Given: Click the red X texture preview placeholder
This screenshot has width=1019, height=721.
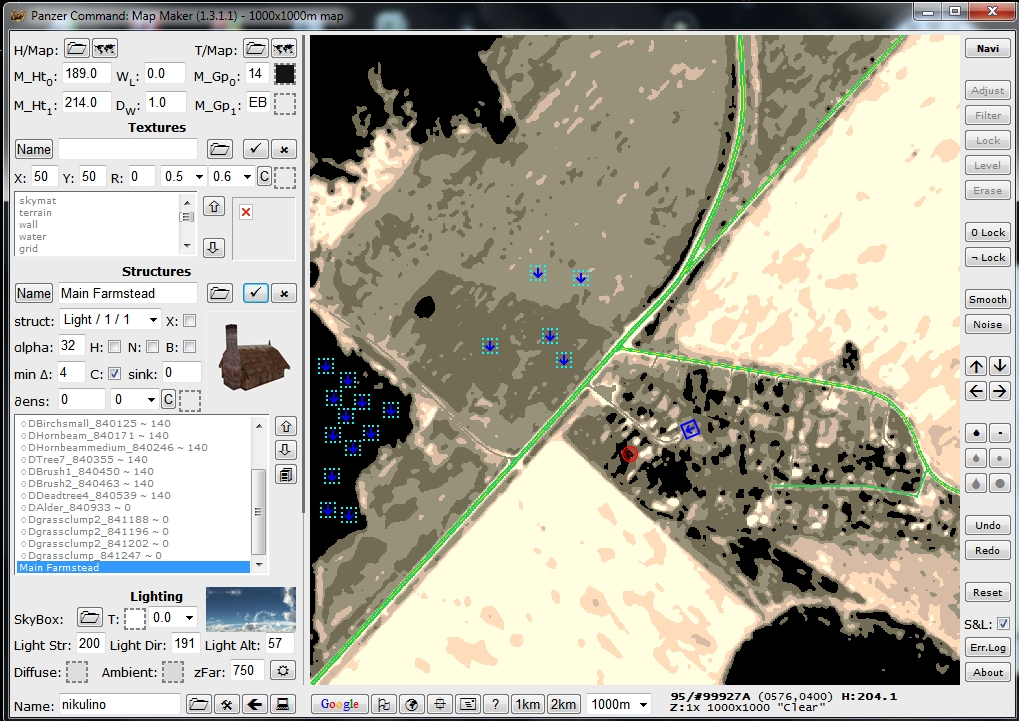Looking at the screenshot, I should coord(246,212).
